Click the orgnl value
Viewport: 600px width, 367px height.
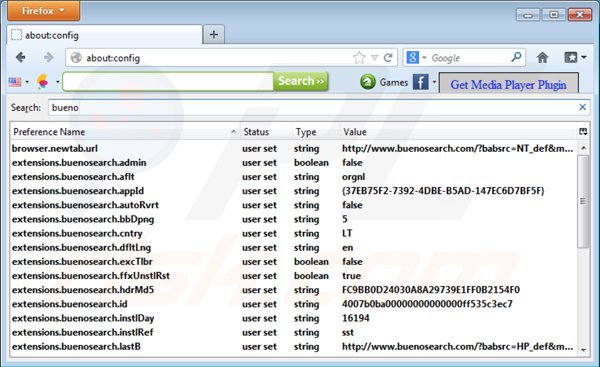tap(354, 177)
